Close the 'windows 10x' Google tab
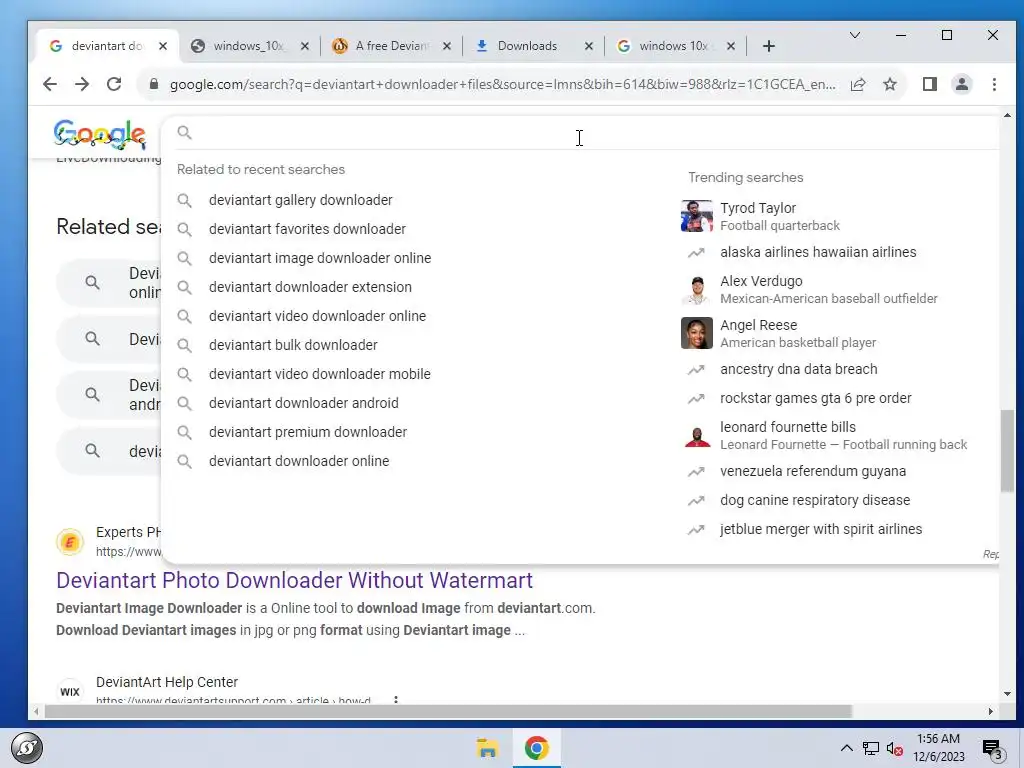The height and width of the screenshot is (768, 1024). pyautogui.click(x=731, y=46)
